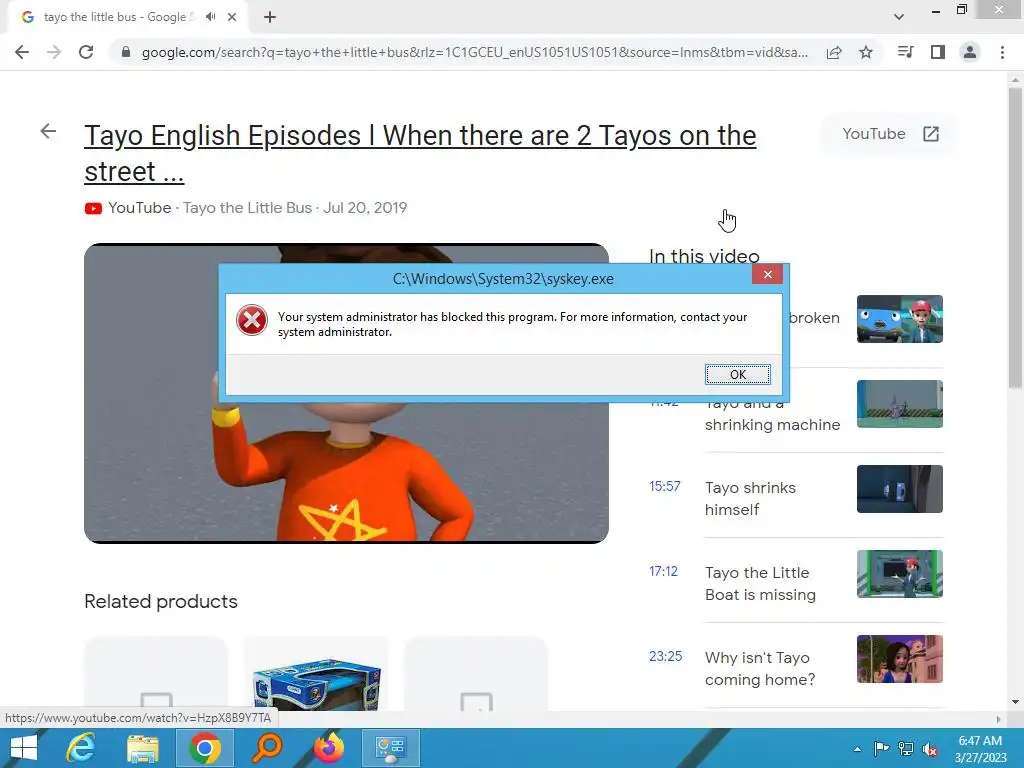Launch Firefox from the taskbar
The width and height of the screenshot is (1024, 768).
click(329, 748)
